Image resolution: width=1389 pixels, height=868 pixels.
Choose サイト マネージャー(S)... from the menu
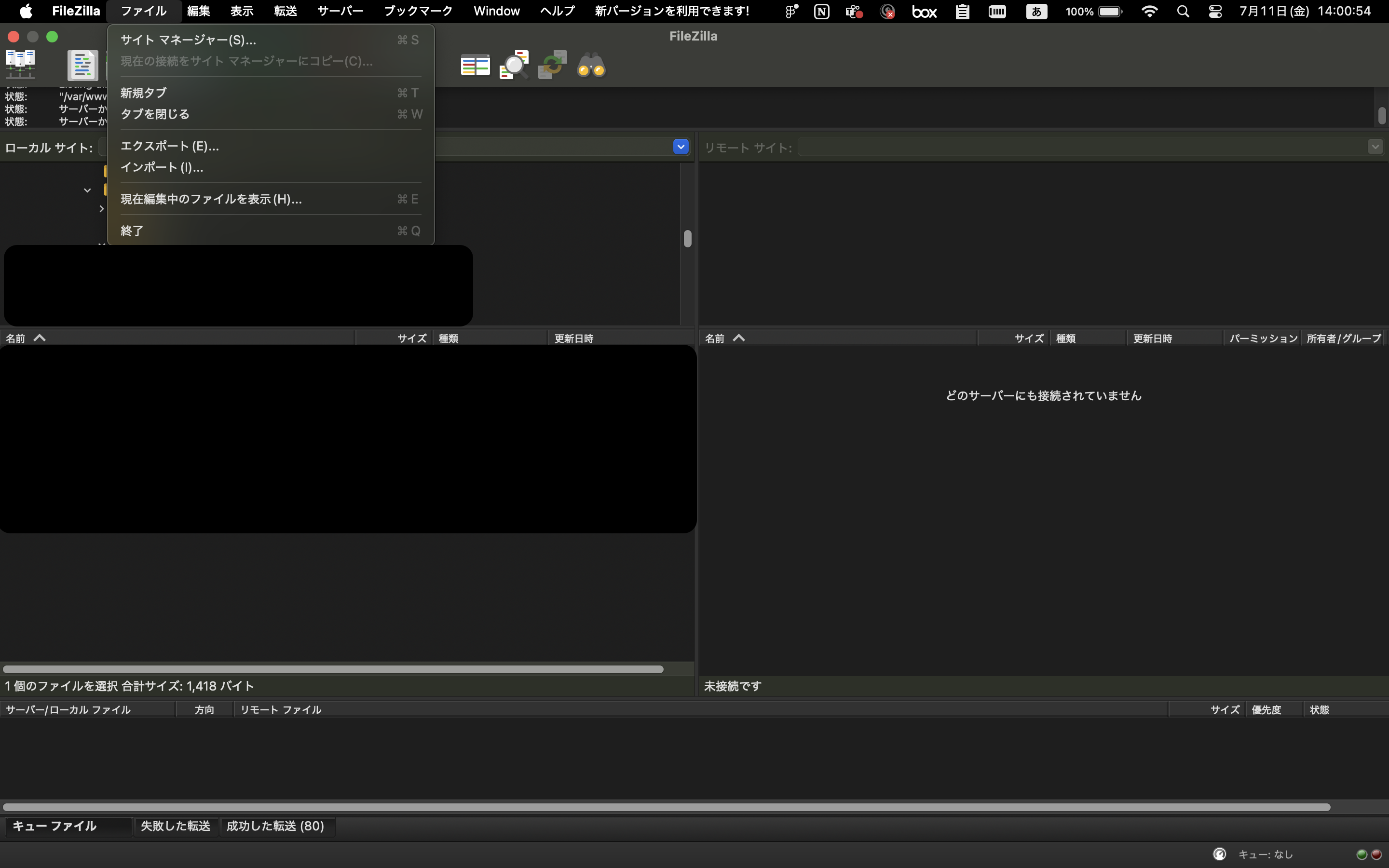click(271, 40)
